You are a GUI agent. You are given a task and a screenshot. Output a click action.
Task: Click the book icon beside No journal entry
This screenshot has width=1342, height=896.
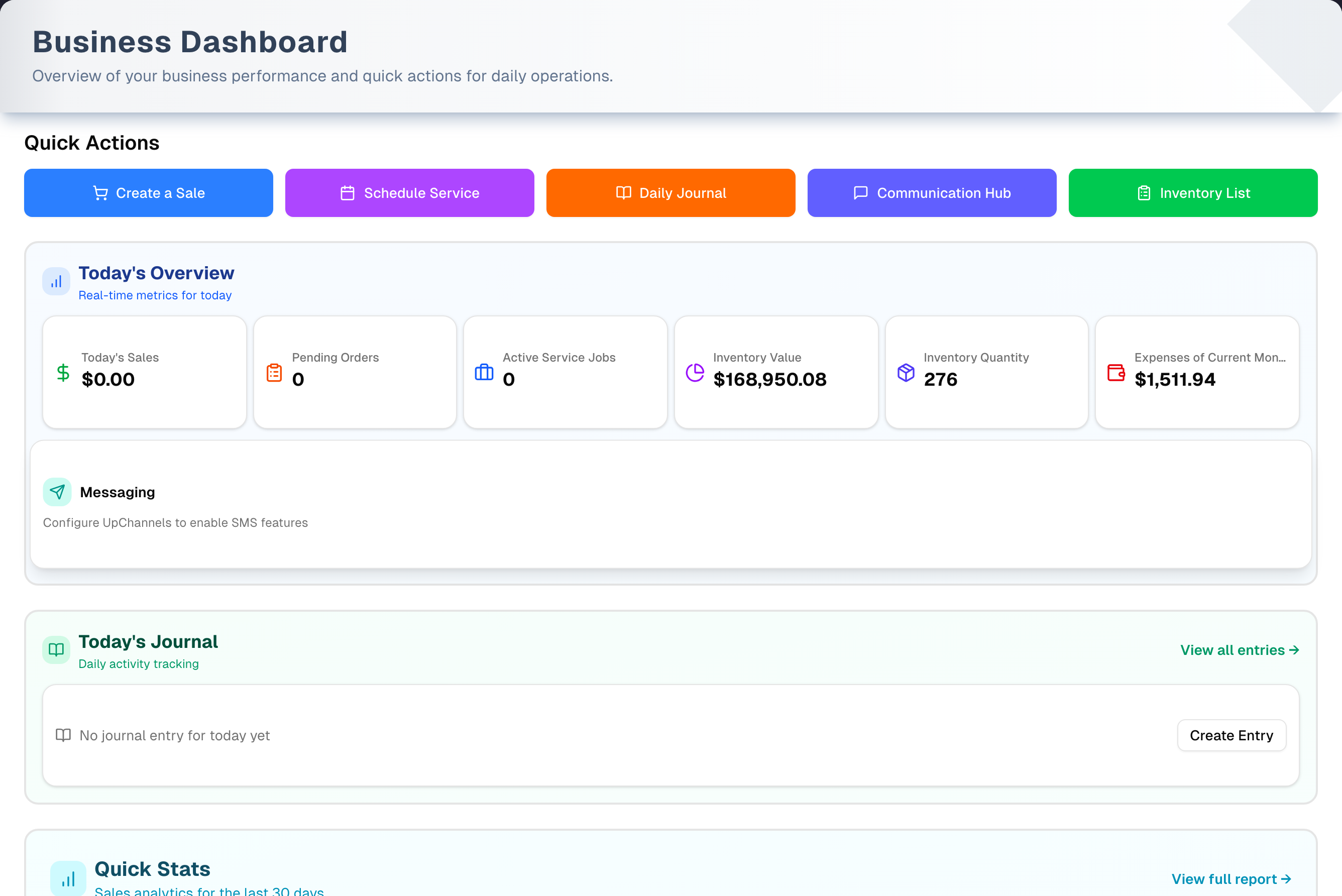63,735
